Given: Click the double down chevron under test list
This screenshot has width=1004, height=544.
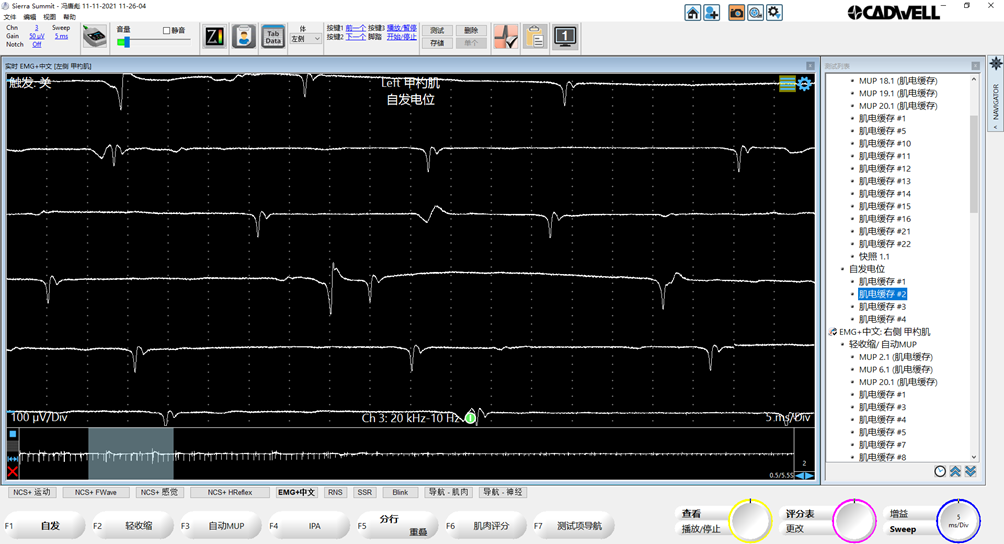Looking at the screenshot, I should tap(970, 471).
